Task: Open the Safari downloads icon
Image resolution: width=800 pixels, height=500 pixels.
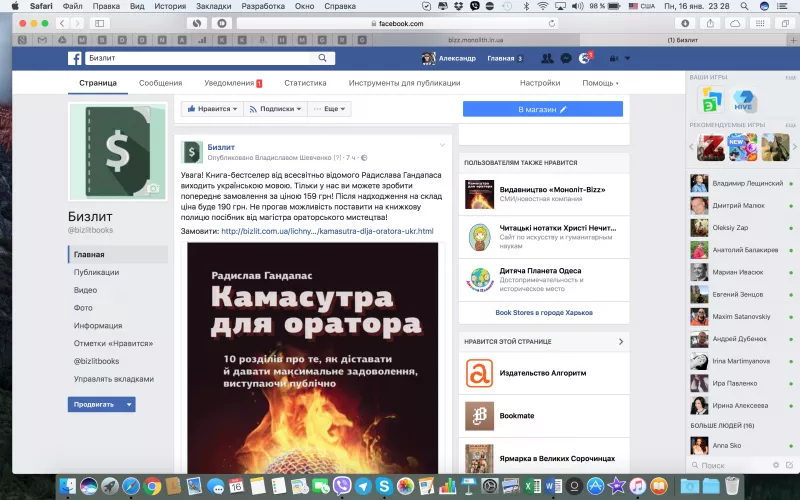Action: [x=685, y=23]
